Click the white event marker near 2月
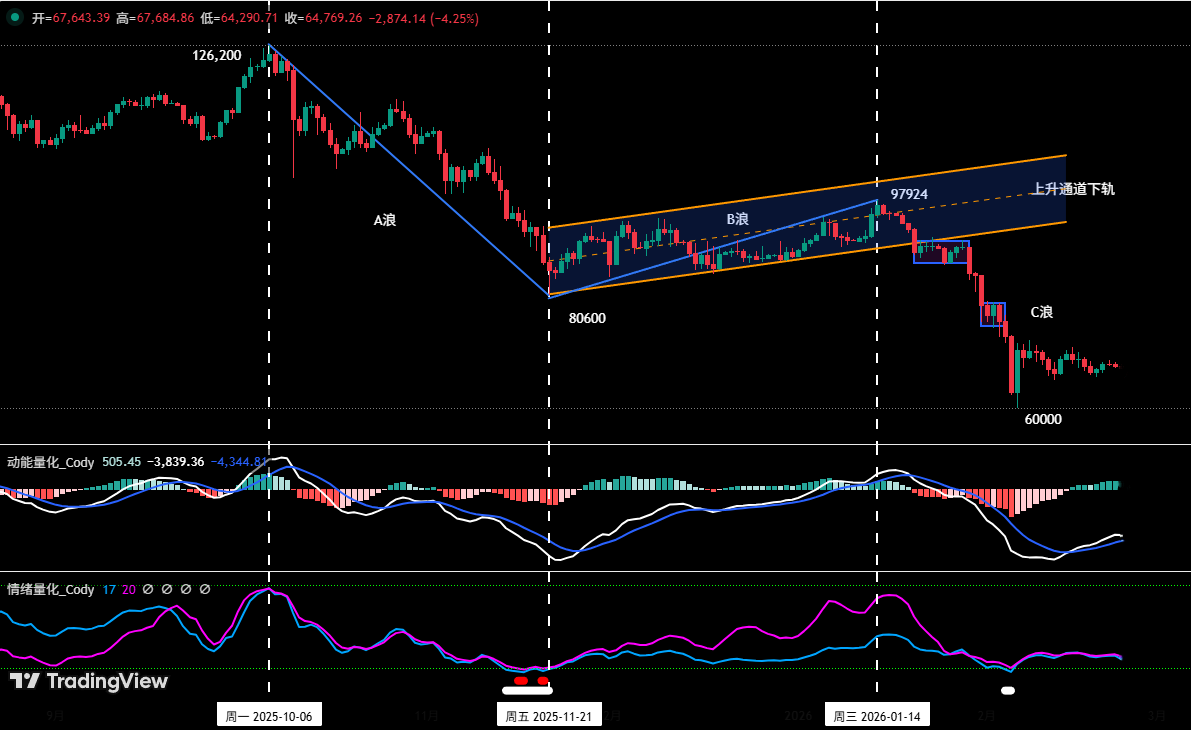This screenshot has height=730, width=1191. (x=1008, y=690)
